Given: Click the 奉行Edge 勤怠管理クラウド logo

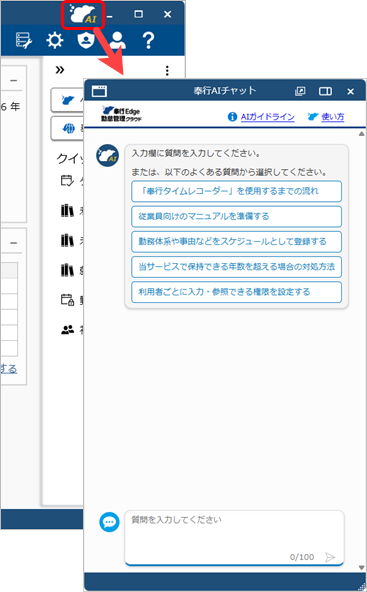Looking at the screenshot, I should (121, 114).
